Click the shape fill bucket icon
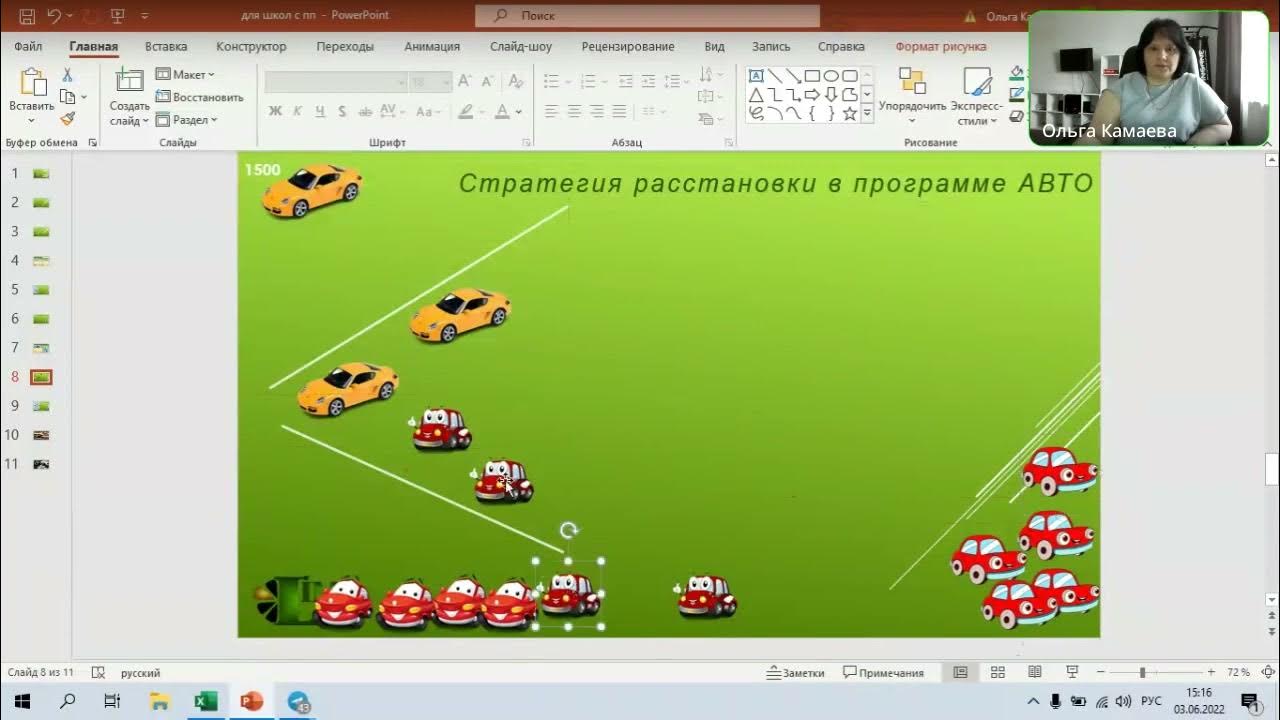 pyautogui.click(x=1017, y=73)
